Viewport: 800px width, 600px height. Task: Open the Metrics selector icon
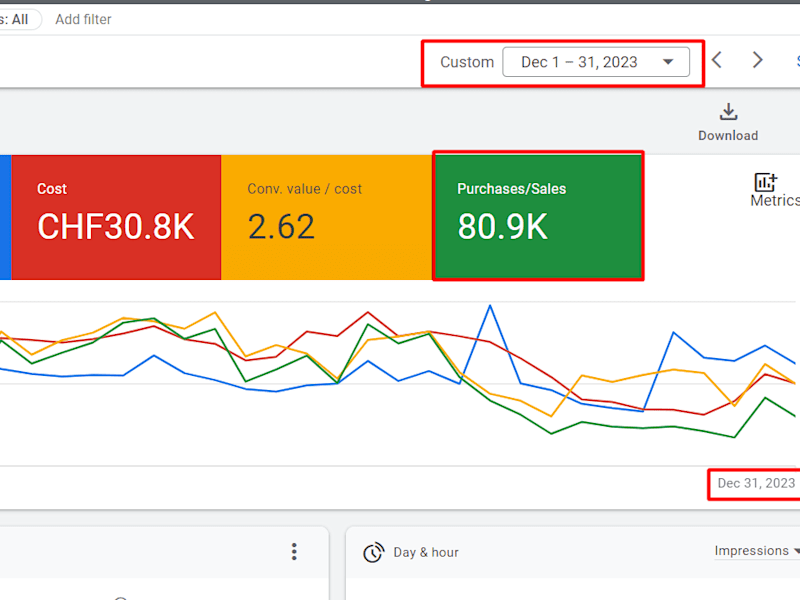pos(765,182)
